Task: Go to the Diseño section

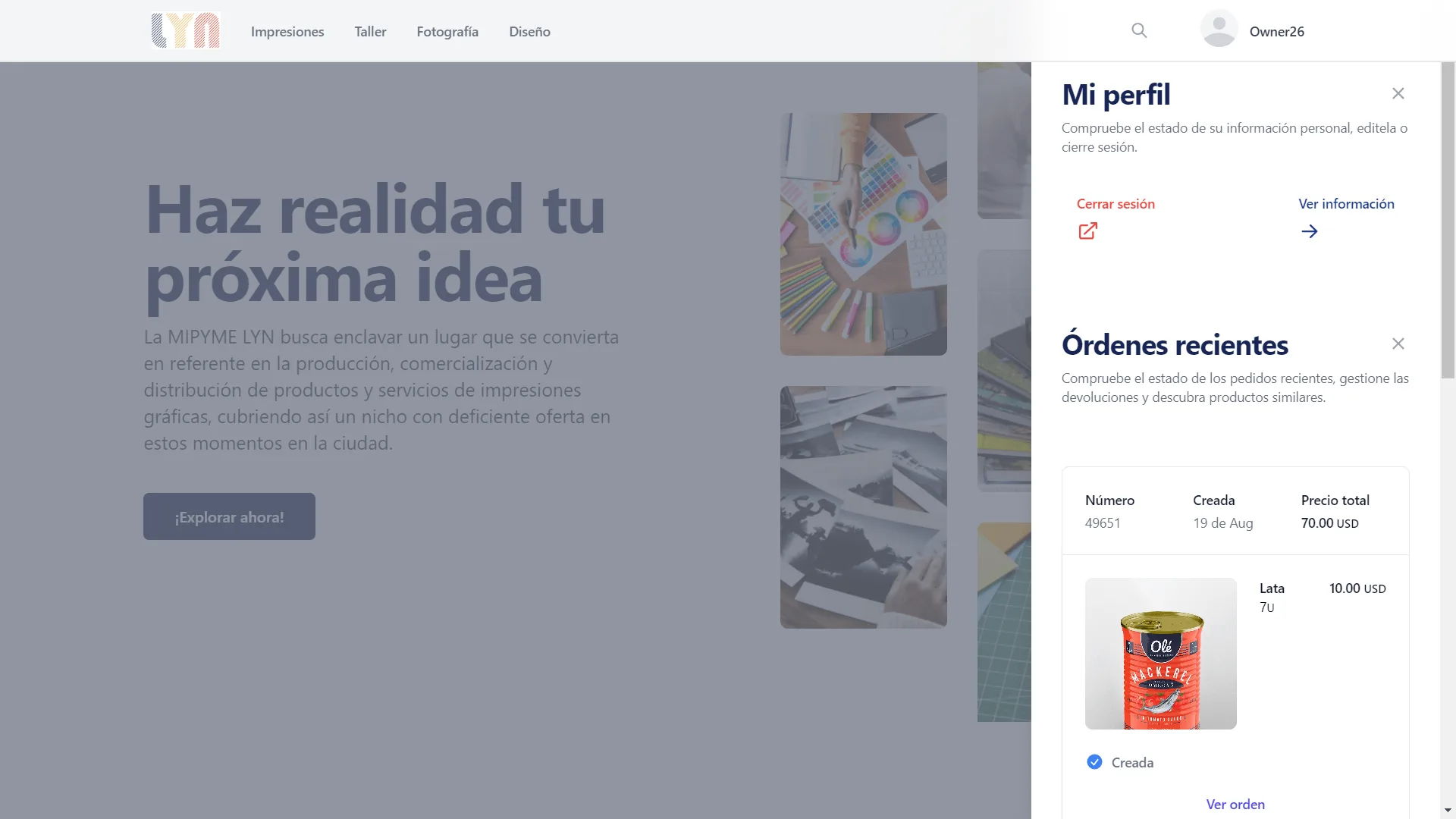Action: (x=529, y=31)
